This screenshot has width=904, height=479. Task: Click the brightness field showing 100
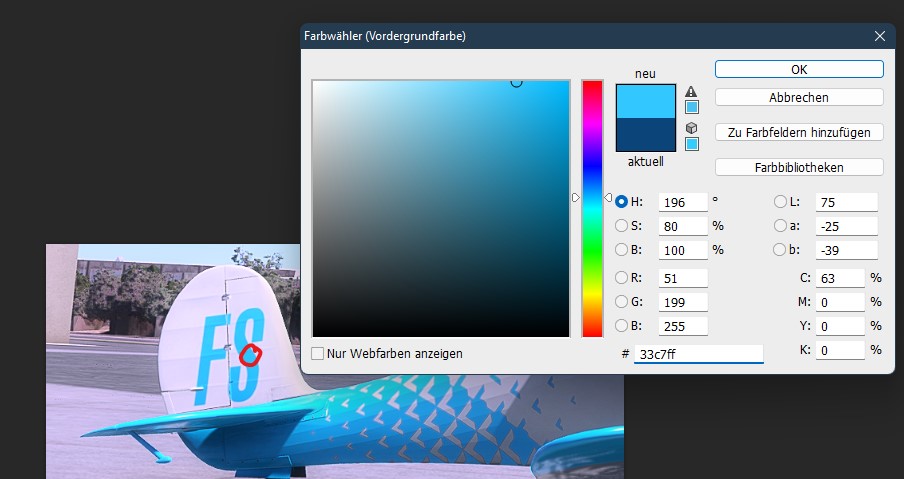click(x=683, y=250)
